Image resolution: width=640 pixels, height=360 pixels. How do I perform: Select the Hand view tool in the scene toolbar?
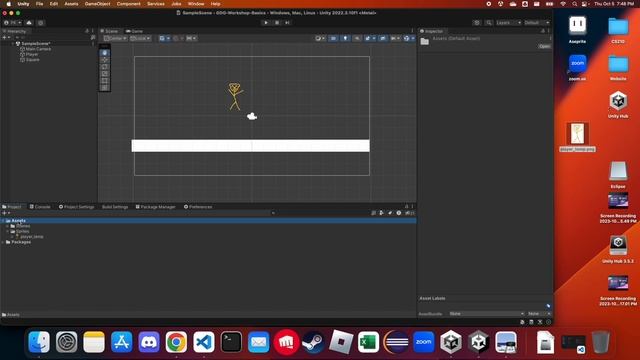coord(104,53)
